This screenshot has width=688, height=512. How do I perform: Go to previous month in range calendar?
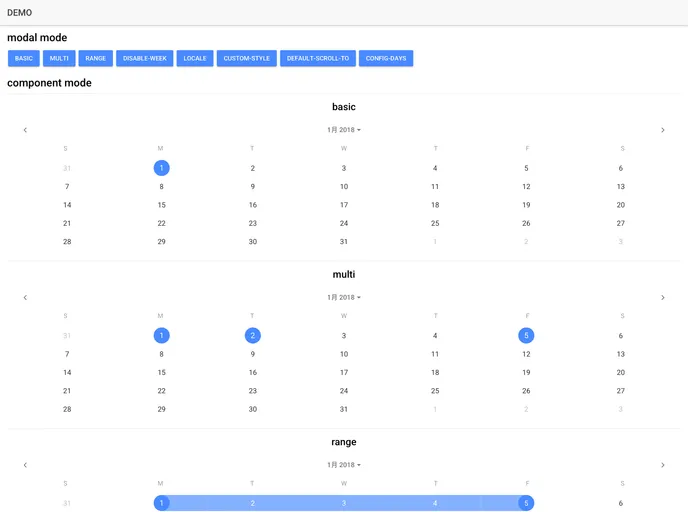coord(25,465)
